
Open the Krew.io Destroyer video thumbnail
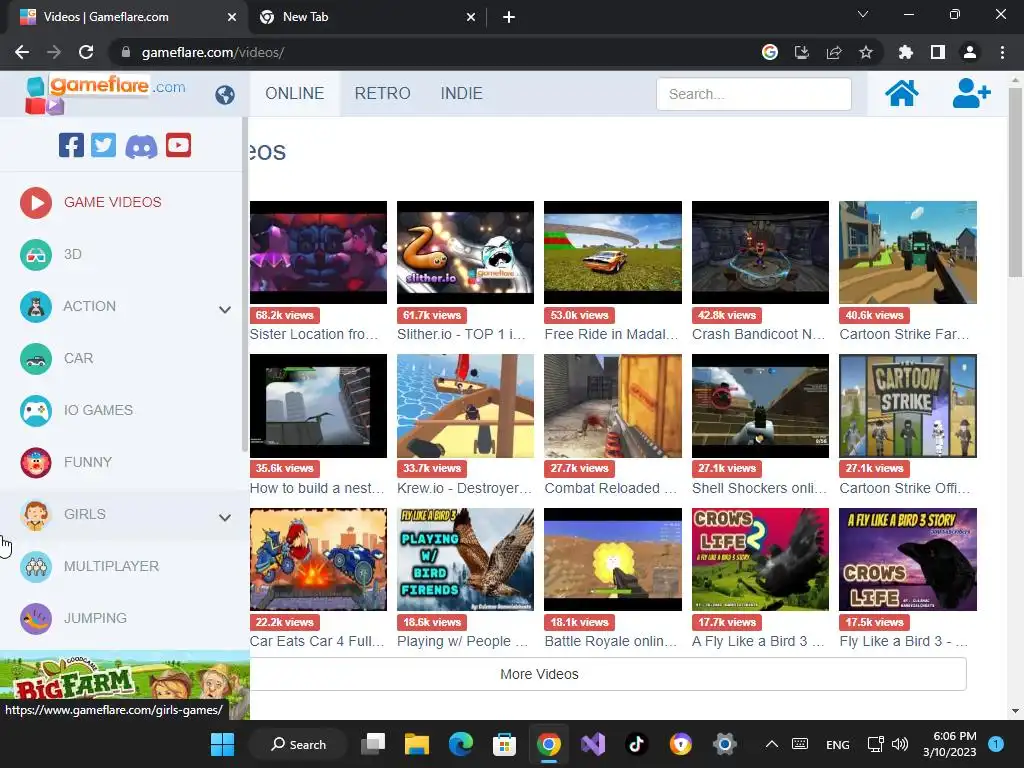465,406
